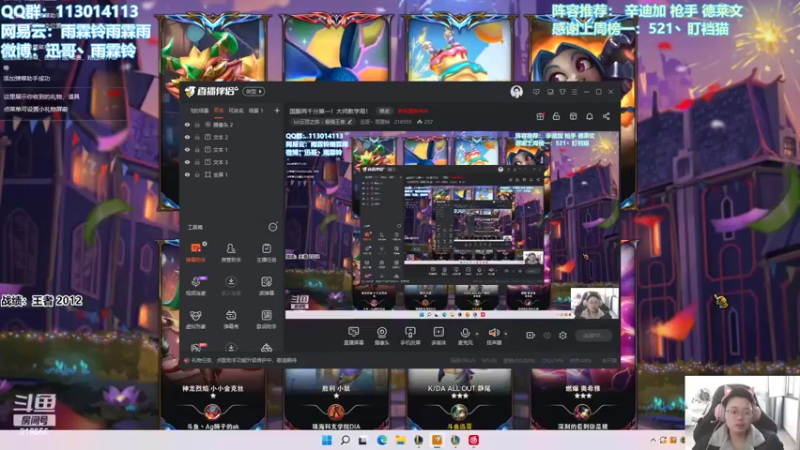Click the status bar announcement text
Viewport: 800px width, 450px height.
point(244,360)
